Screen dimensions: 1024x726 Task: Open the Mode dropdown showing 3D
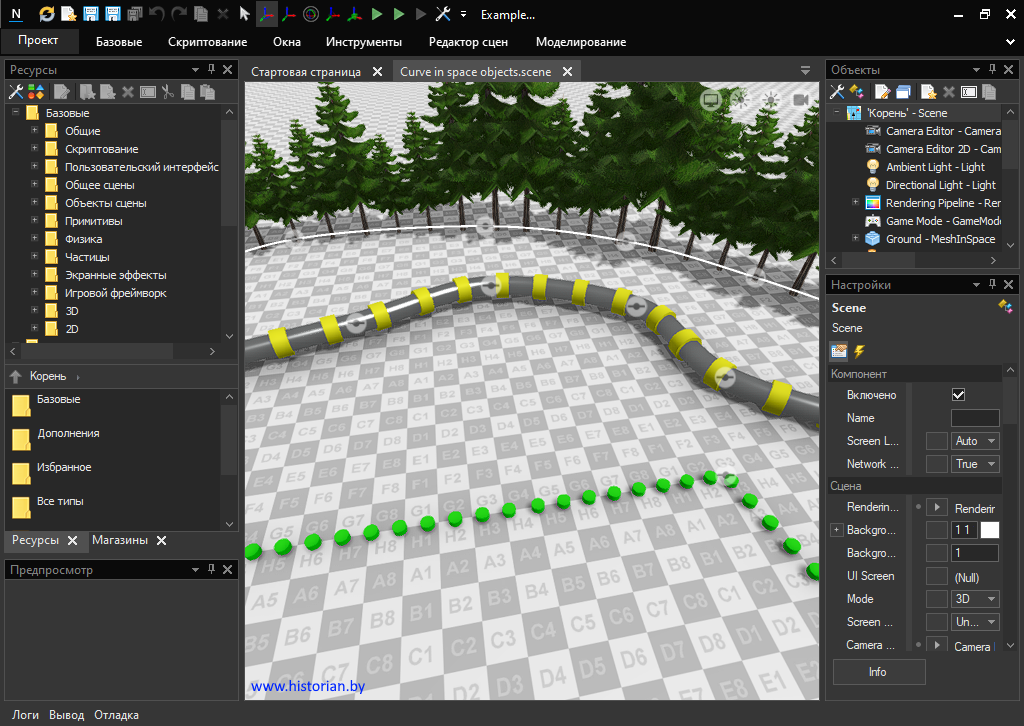(x=975, y=599)
